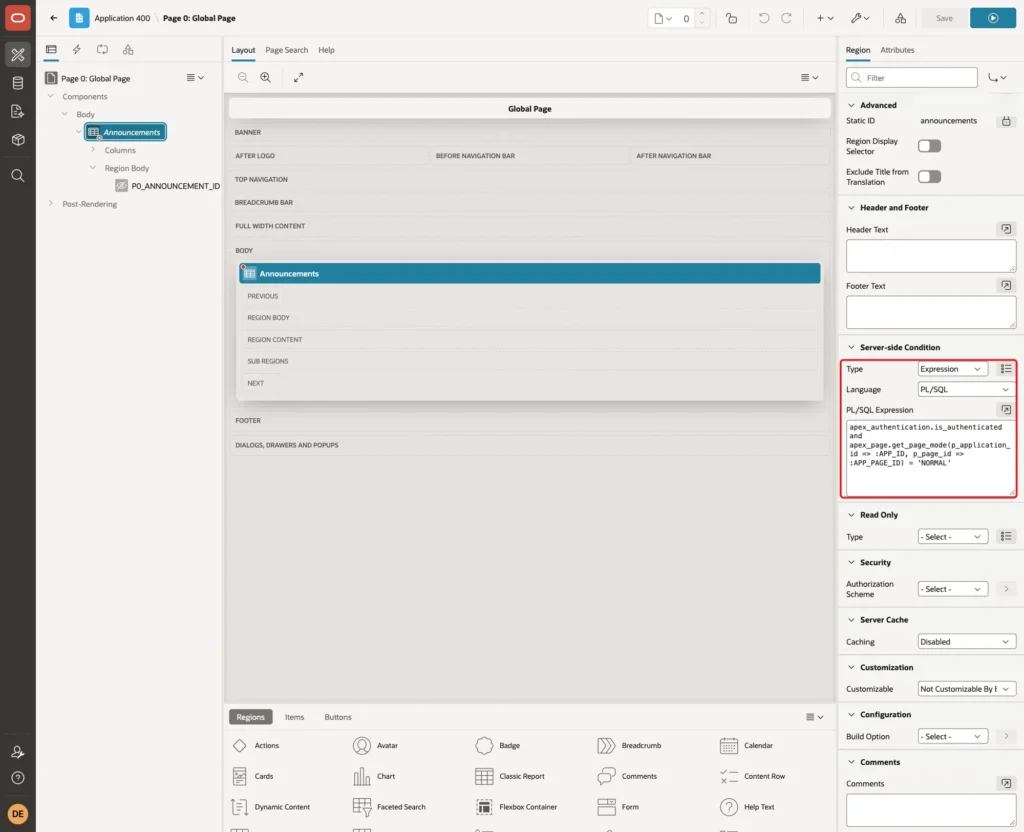The image size is (1024, 832).
Task: Toggle Exclude Title from Translation switch
Action: coord(929,176)
